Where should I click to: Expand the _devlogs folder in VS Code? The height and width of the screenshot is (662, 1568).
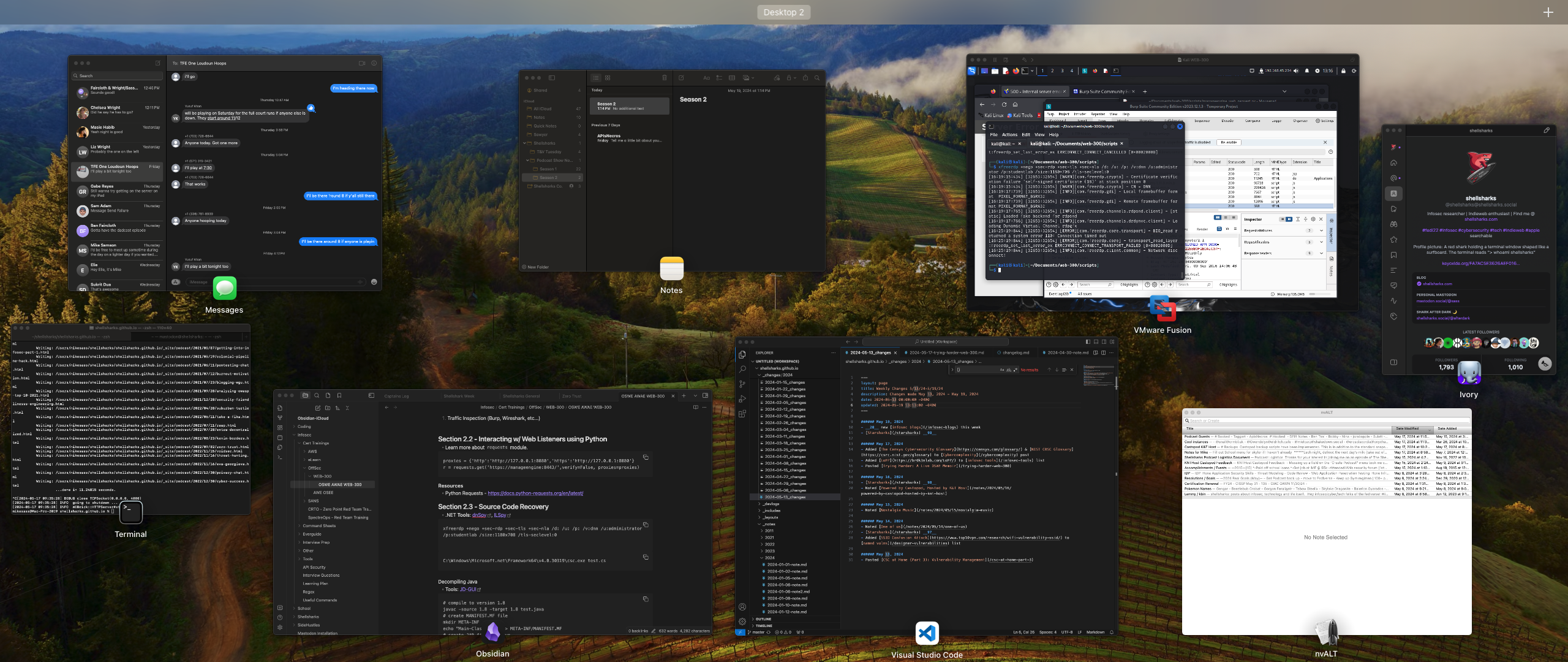(771, 504)
